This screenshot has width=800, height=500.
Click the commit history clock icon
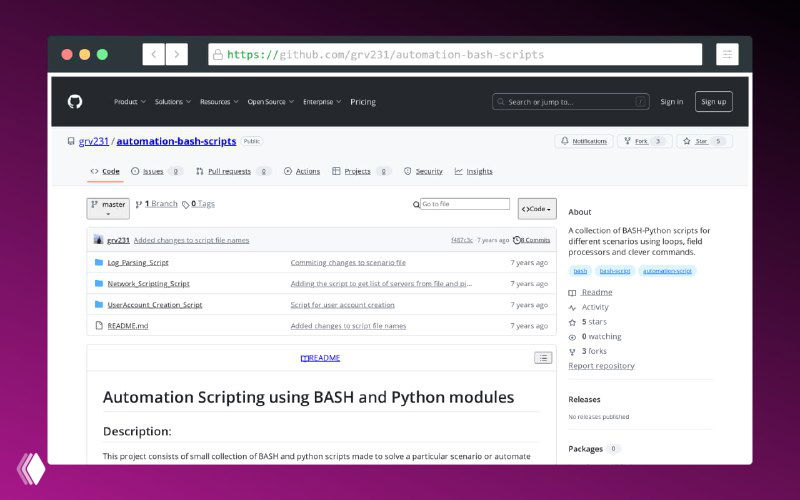coord(516,240)
